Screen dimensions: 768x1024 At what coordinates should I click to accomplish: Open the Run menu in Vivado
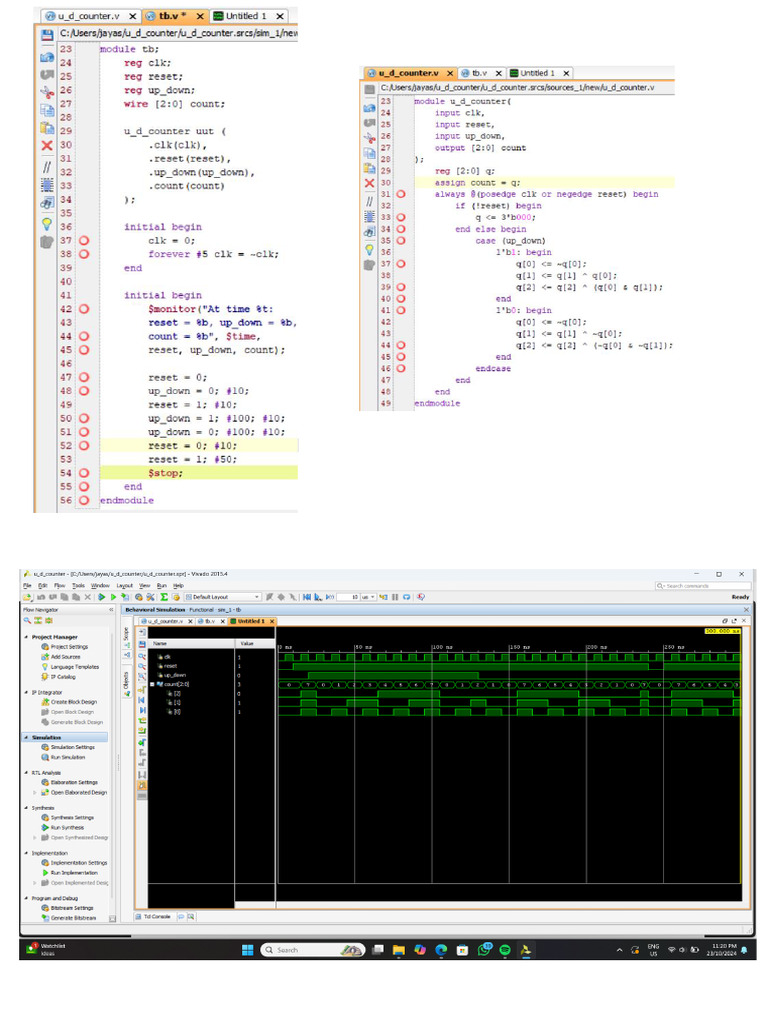click(x=161, y=586)
